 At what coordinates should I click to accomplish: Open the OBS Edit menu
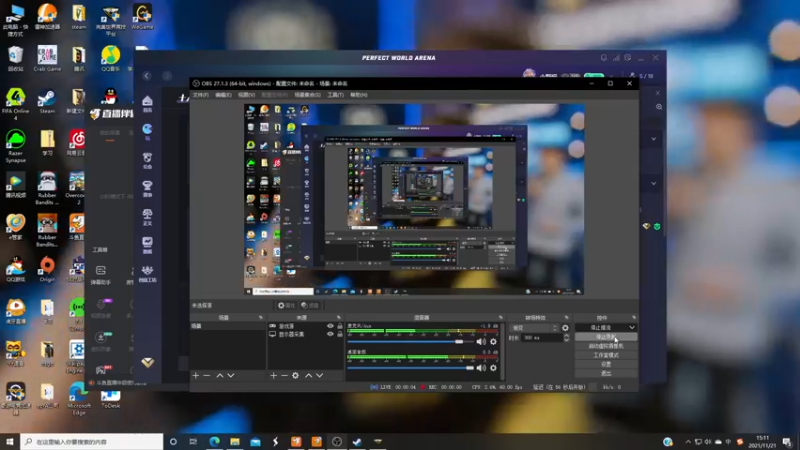[x=223, y=95]
